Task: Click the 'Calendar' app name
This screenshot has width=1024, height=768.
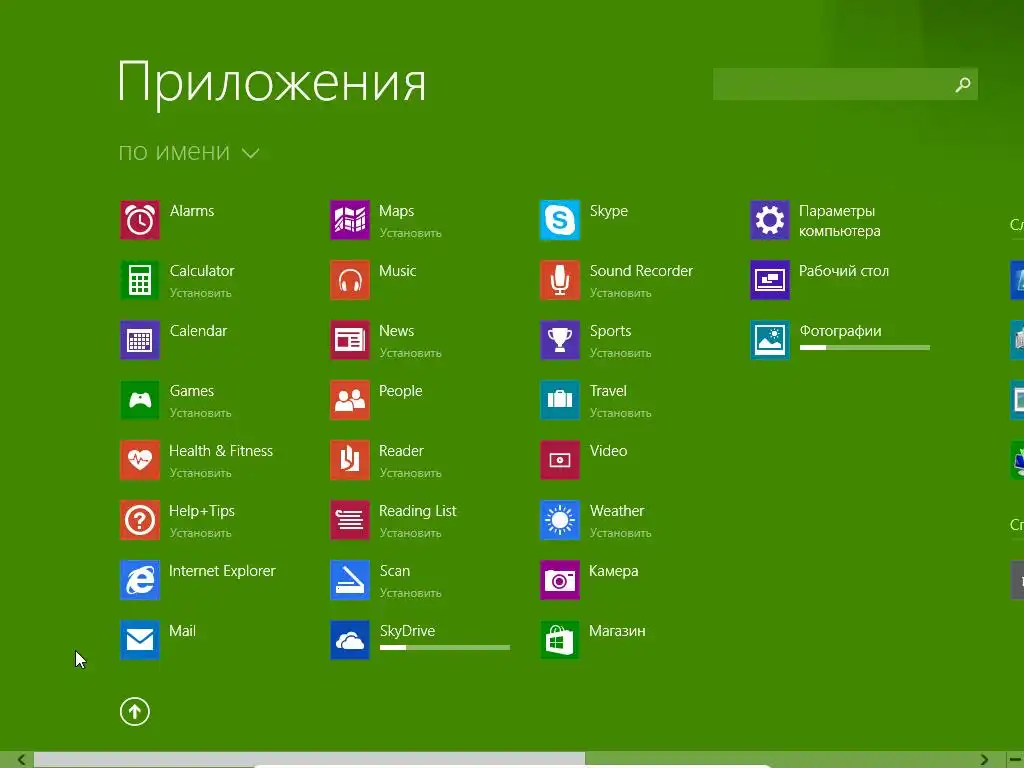Action: tap(199, 331)
